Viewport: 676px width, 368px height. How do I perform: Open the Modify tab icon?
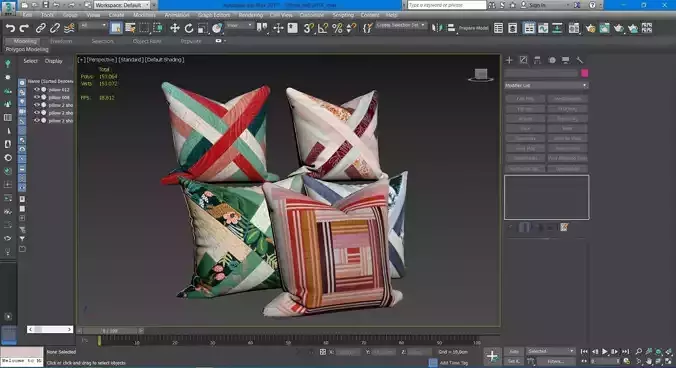(523, 60)
